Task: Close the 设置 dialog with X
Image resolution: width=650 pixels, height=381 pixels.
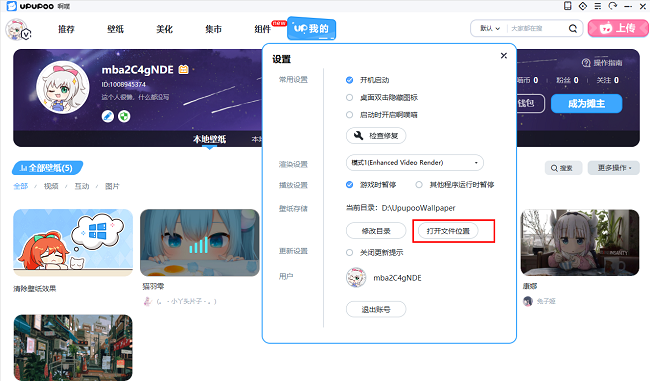Action: [504, 56]
